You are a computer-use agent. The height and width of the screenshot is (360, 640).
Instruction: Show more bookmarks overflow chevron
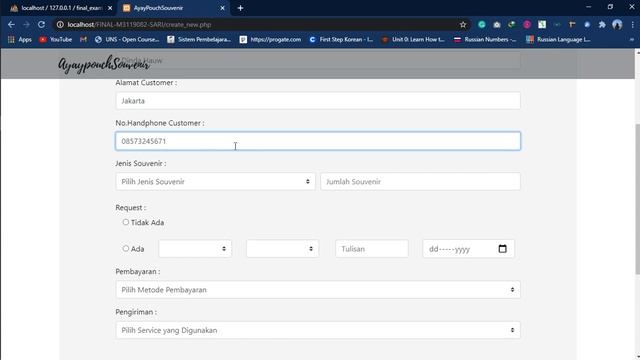point(632,40)
